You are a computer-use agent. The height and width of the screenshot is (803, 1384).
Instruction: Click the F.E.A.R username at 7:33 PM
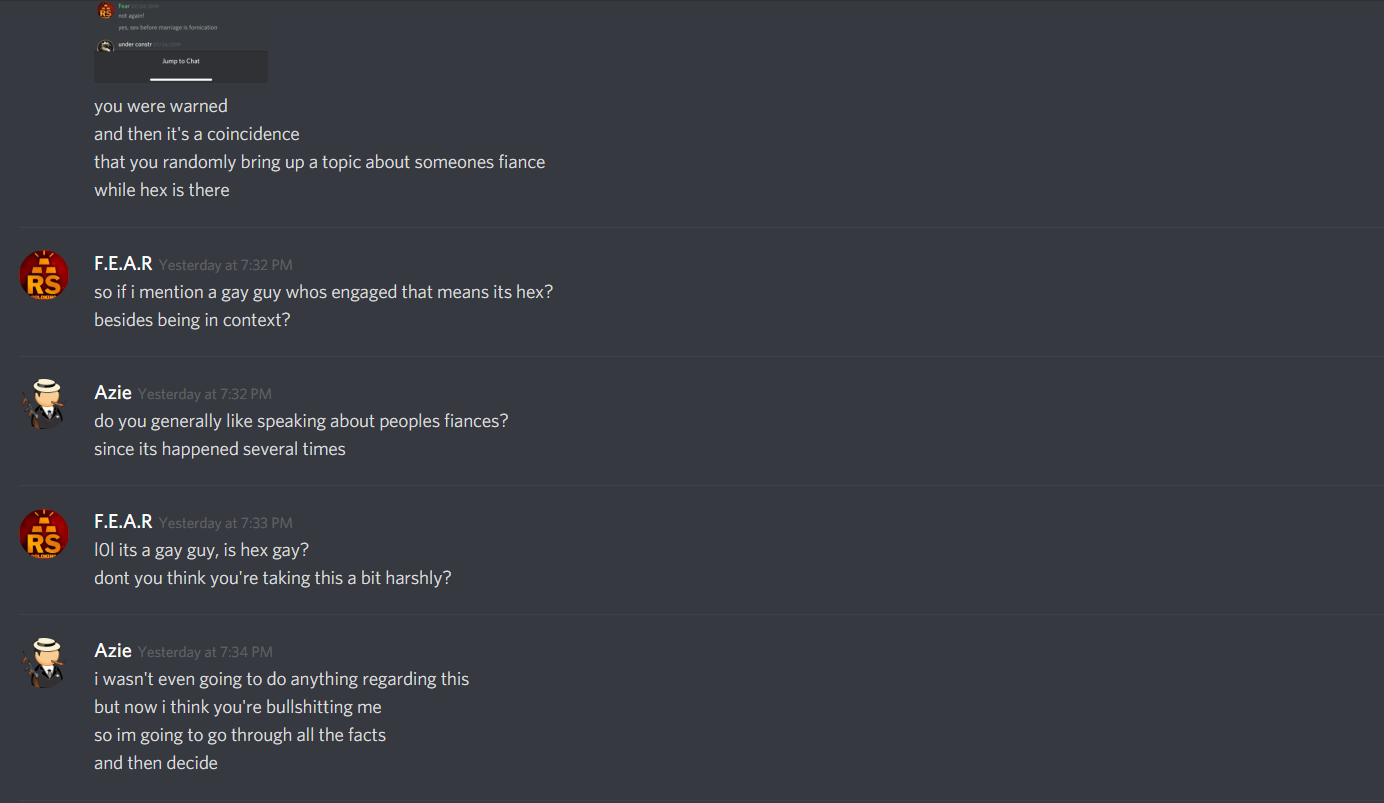[123, 522]
